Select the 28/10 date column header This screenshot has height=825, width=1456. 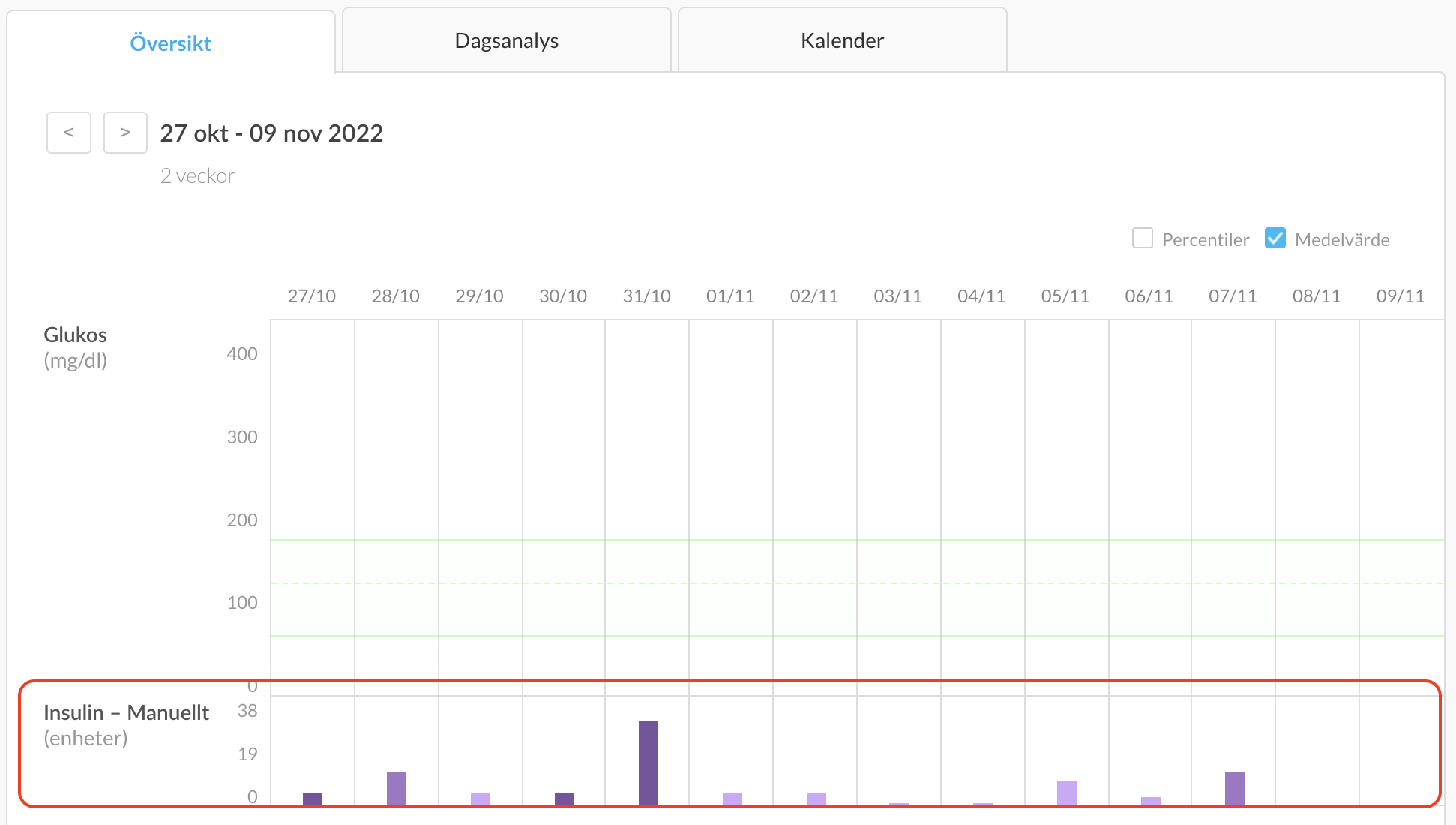[396, 295]
